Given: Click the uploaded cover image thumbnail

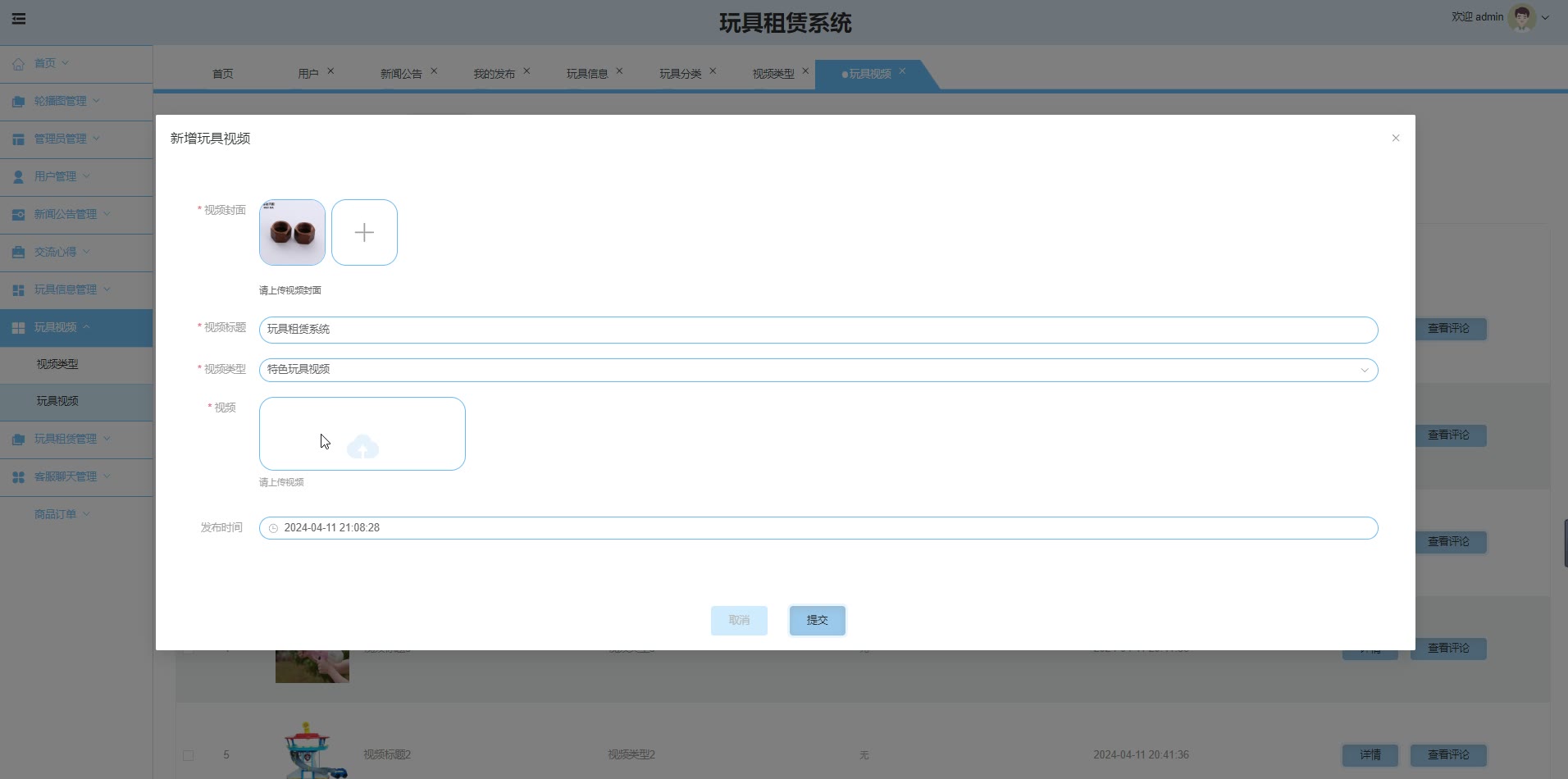Looking at the screenshot, I should coord(292,233).
